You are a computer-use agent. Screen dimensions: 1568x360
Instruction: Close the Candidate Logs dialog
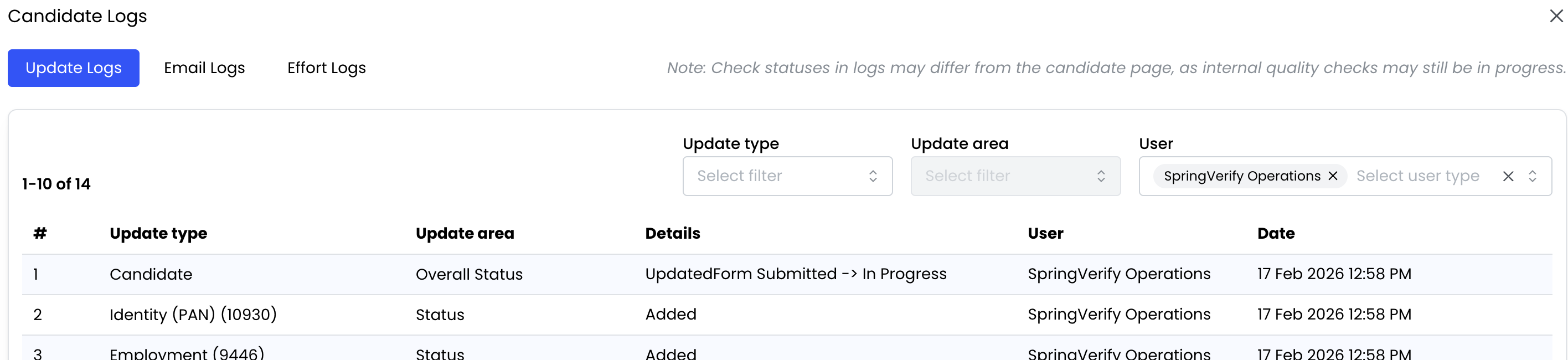[x=1556, y=16]
